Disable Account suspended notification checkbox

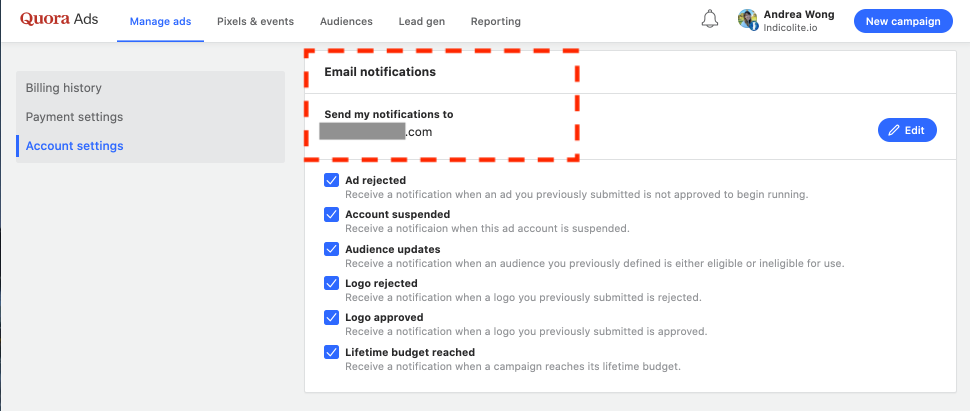coord(332,215)
